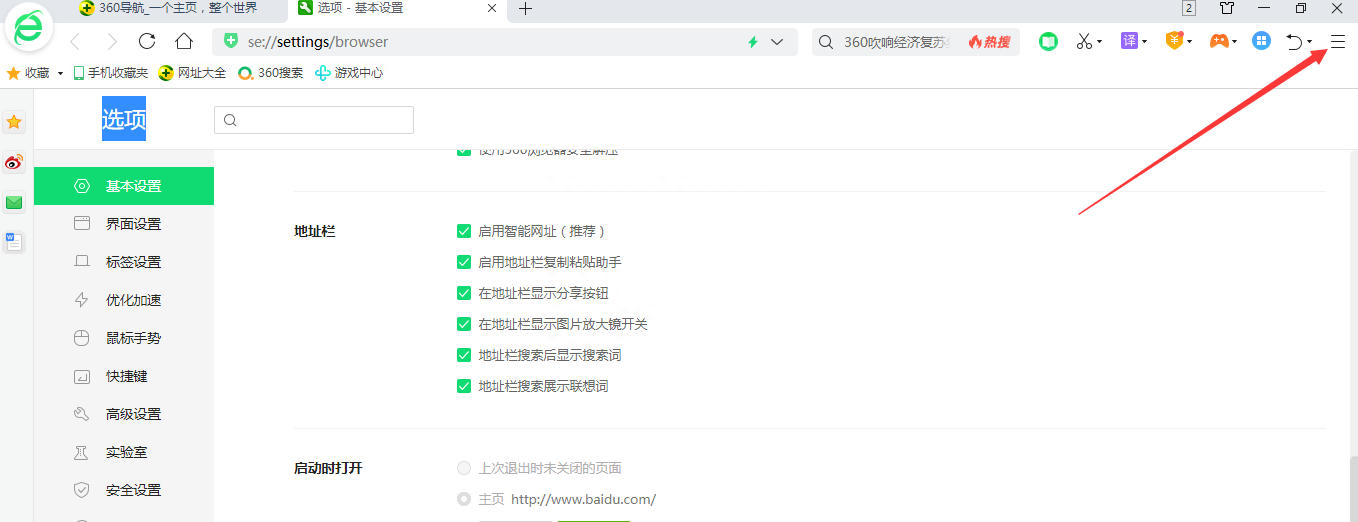Open 优化加速 settings section
This screenshot has height=522, width=1358.
(124, 300)
